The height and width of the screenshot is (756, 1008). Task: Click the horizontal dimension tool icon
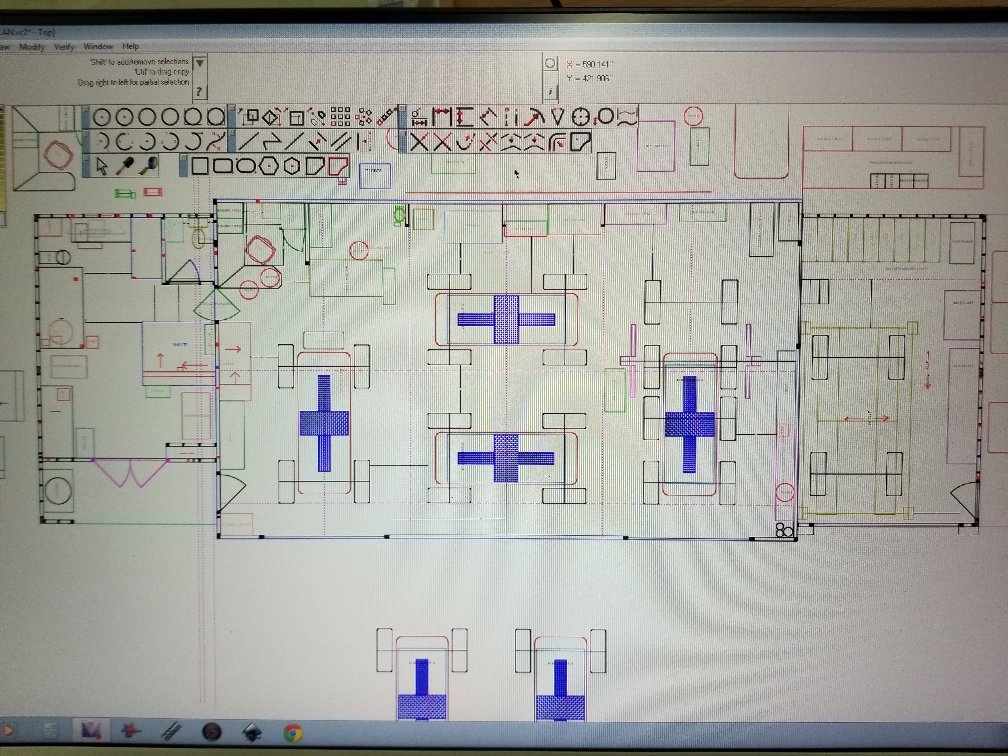443,116
